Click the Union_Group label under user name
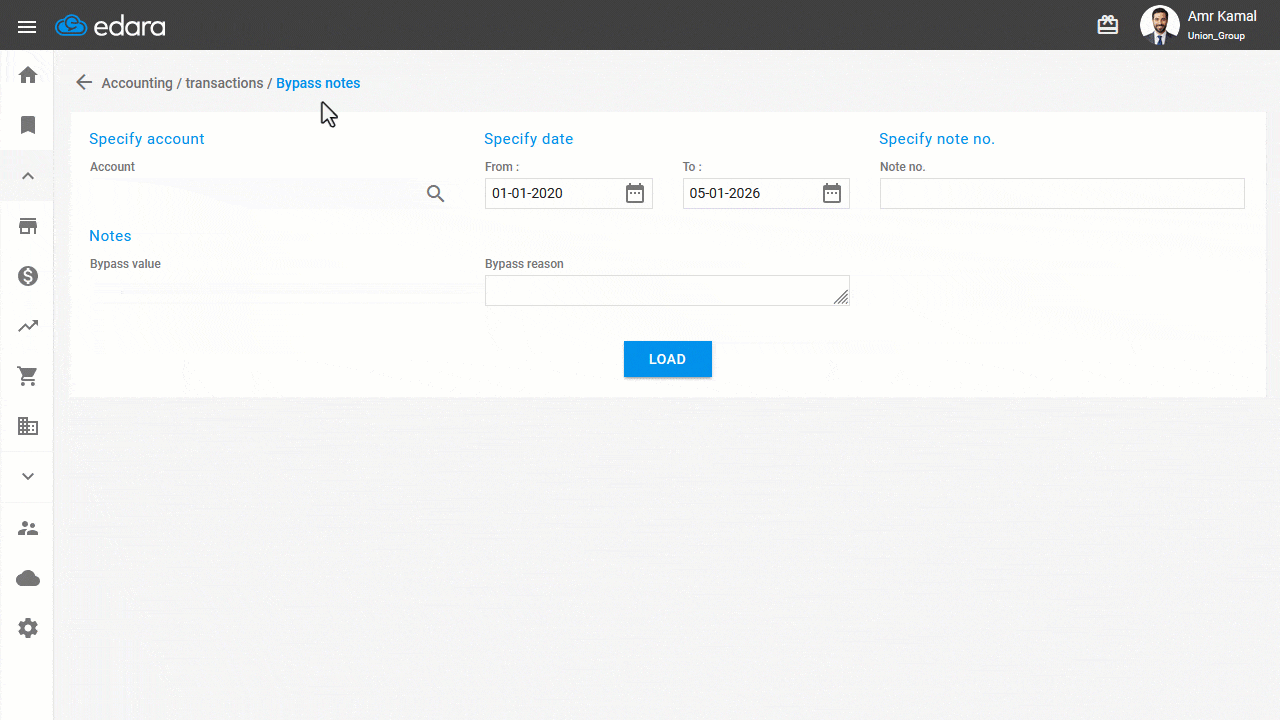The image size is (1280, 720). [1216, 36]
